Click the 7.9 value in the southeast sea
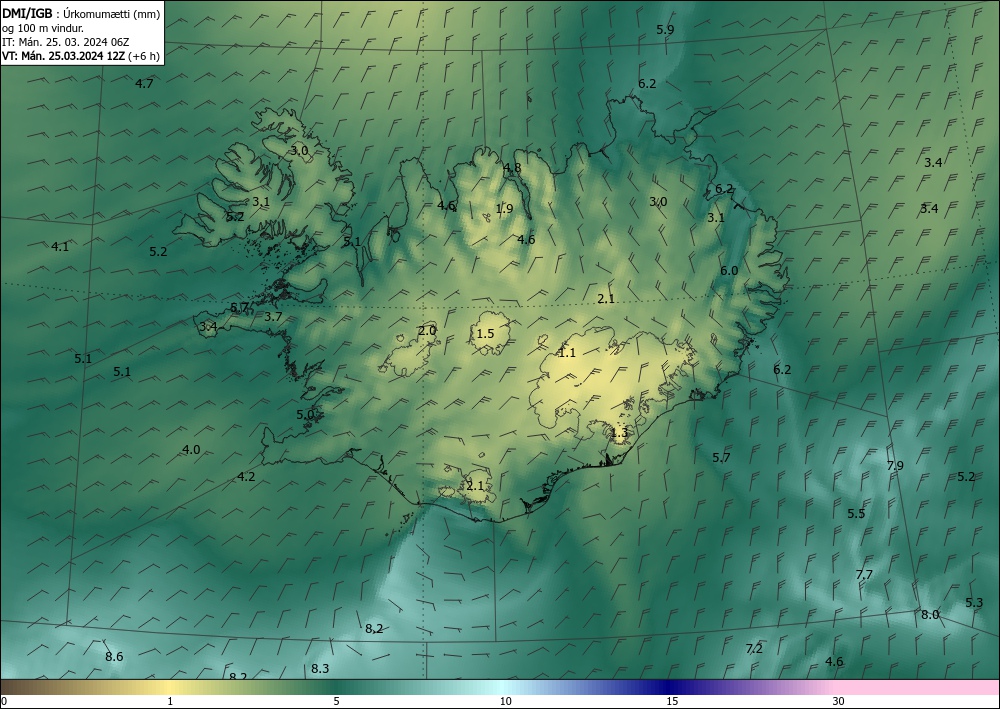1000x709 pixels. [895, 466]
